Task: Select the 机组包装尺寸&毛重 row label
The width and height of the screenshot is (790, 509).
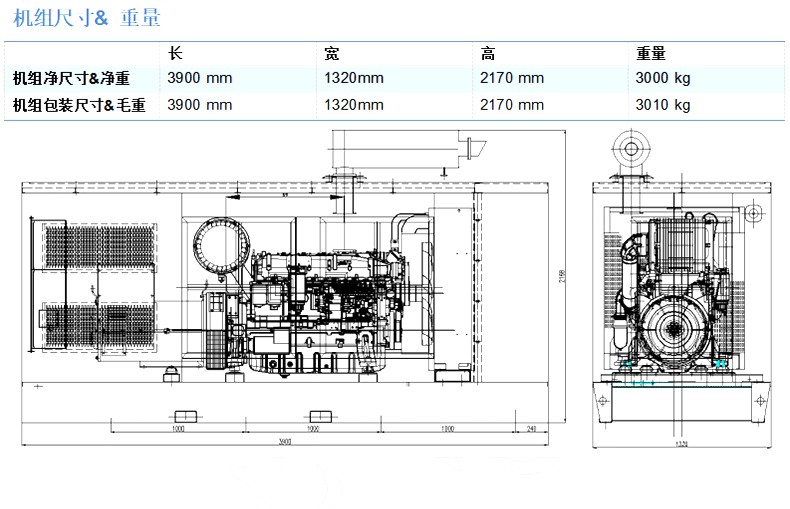Action: coord(79,104)
